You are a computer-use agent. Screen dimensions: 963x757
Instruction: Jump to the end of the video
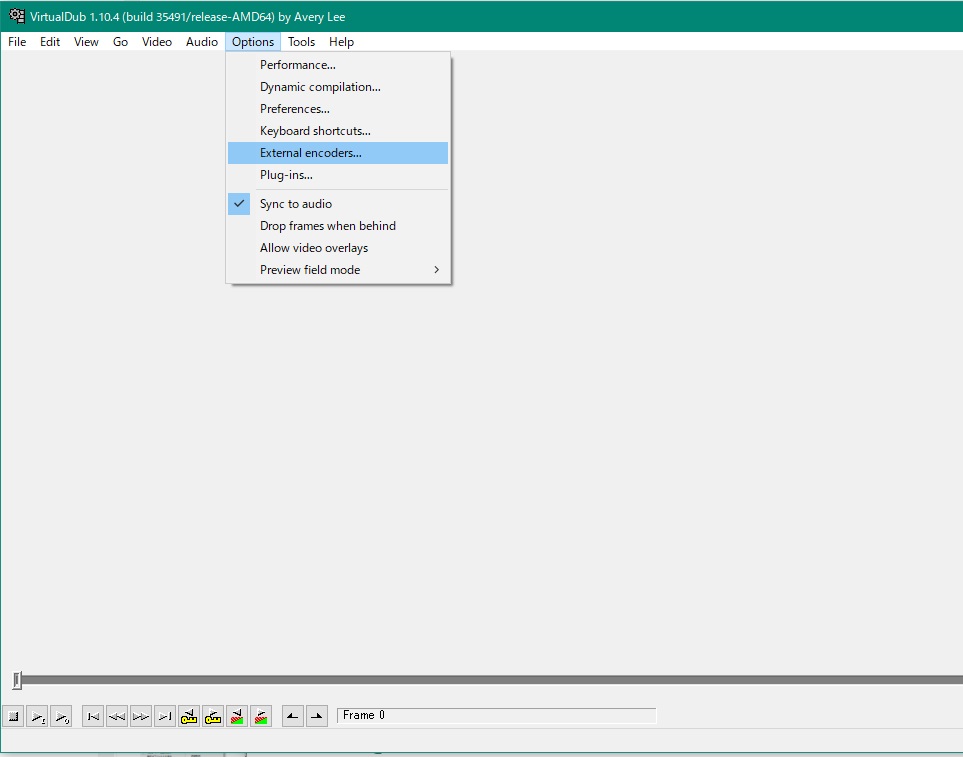point(165,716)
